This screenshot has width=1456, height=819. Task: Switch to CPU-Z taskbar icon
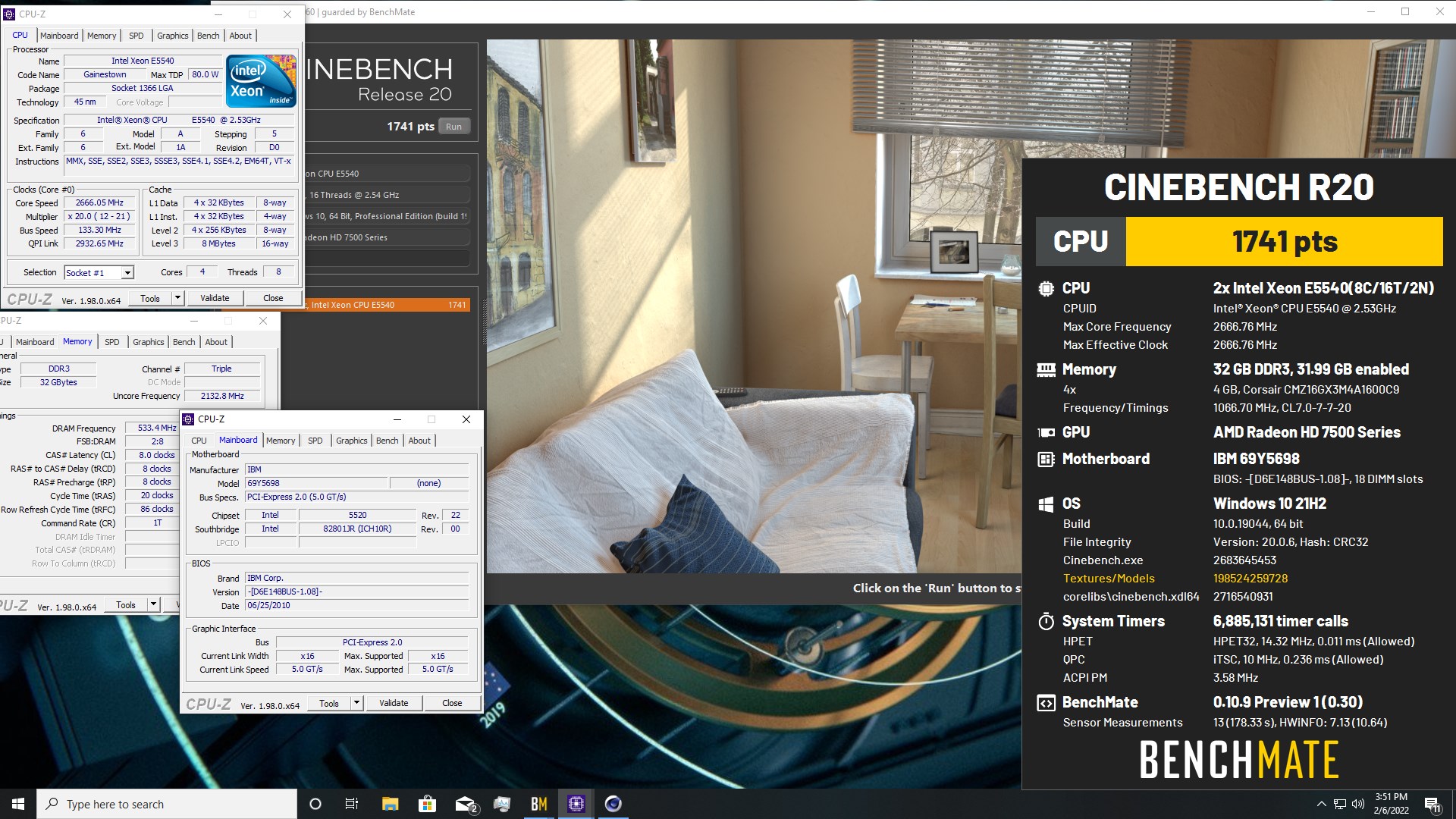(576, 804)
